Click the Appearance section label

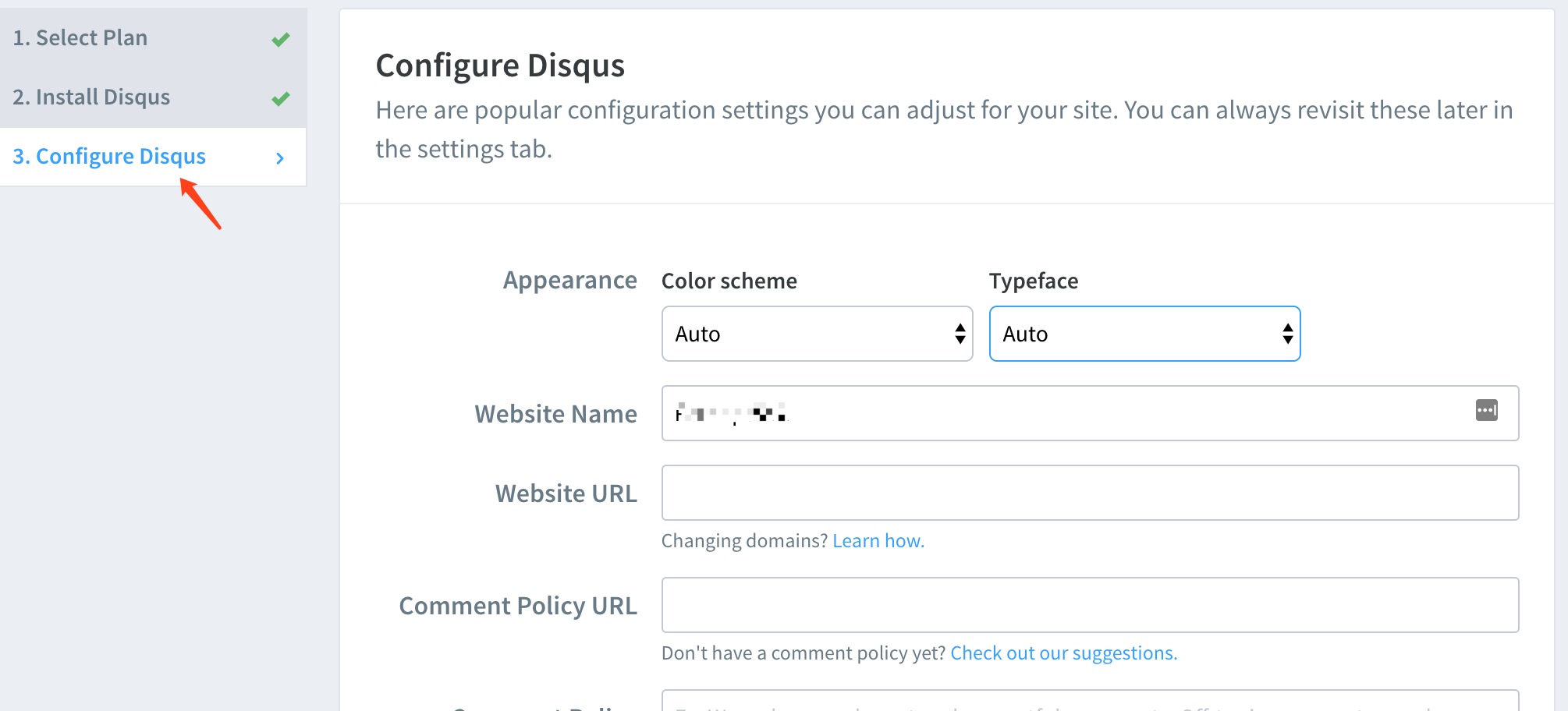569,281
